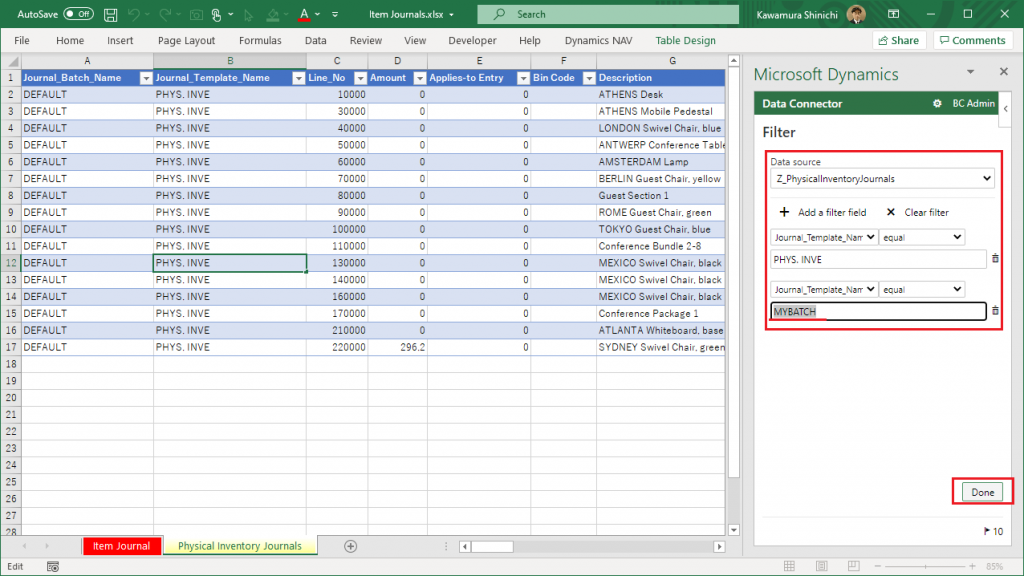The image size is (1024, 576).
Task: Click the Select All corner triangle
Action: [x=12, y=61]
